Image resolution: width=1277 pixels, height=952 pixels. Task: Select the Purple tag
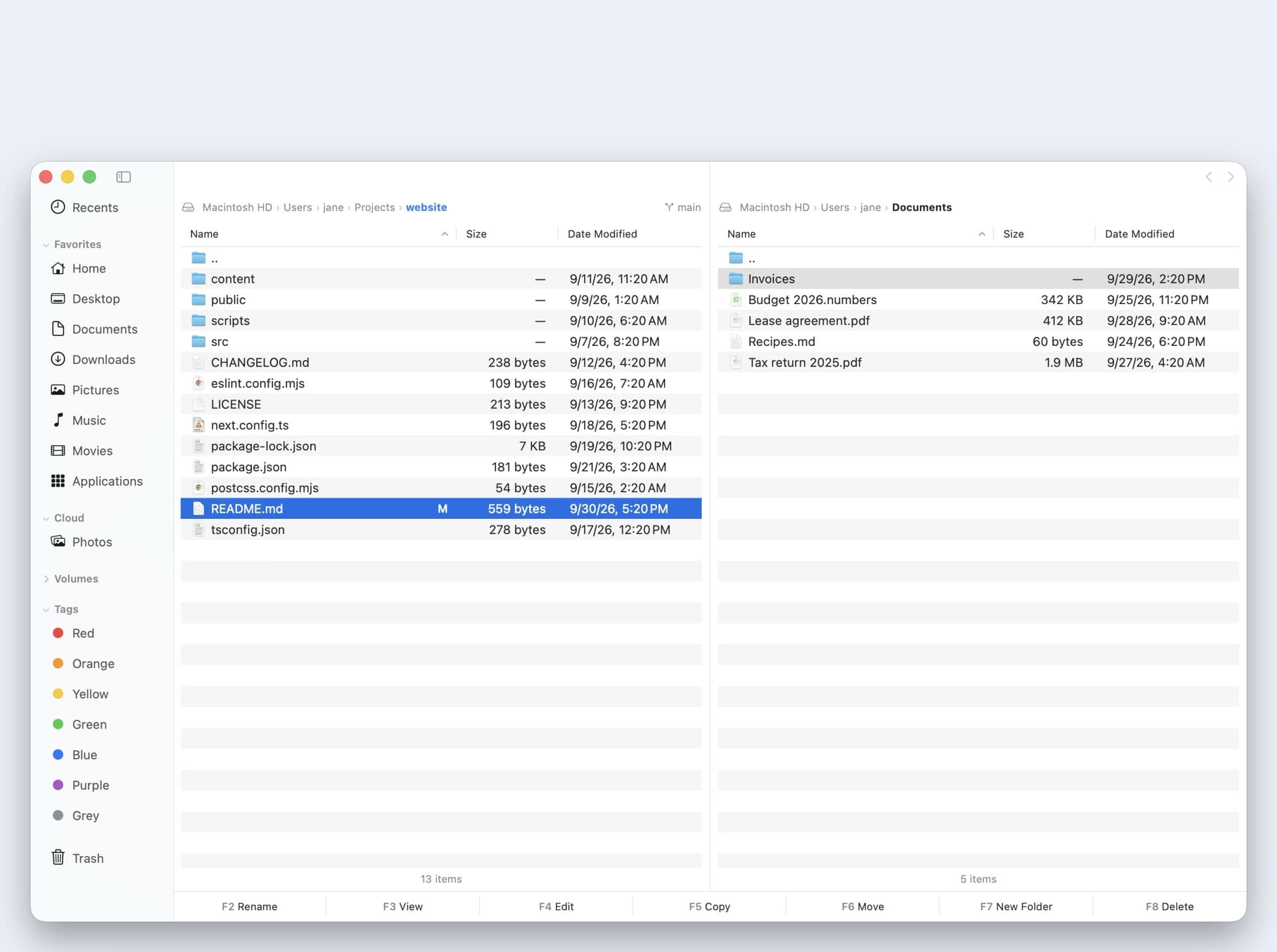pos(80,785)
